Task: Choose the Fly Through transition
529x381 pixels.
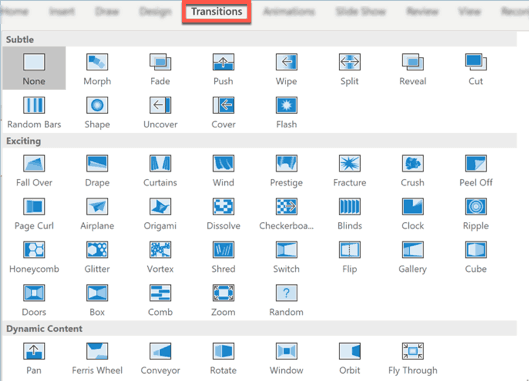Action: click(413, 358)
